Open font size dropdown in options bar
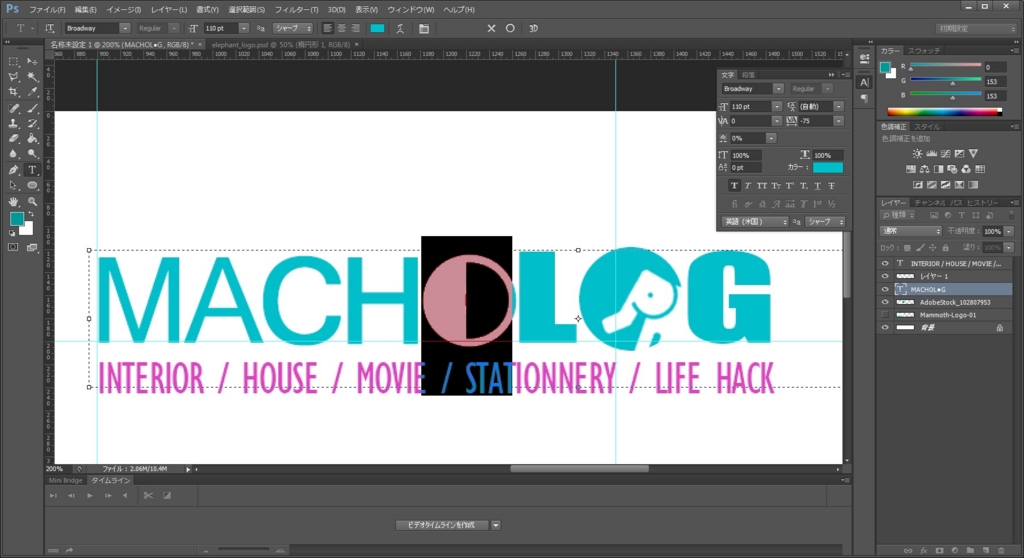This screenshot has width=1024, height=558. tap(244, 29)
